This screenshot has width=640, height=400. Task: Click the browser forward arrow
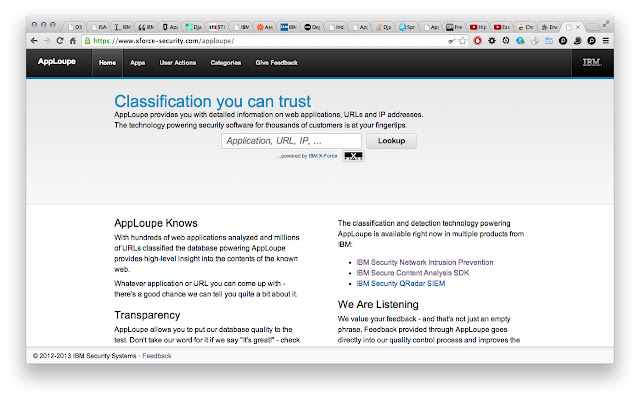coord(47,41)
